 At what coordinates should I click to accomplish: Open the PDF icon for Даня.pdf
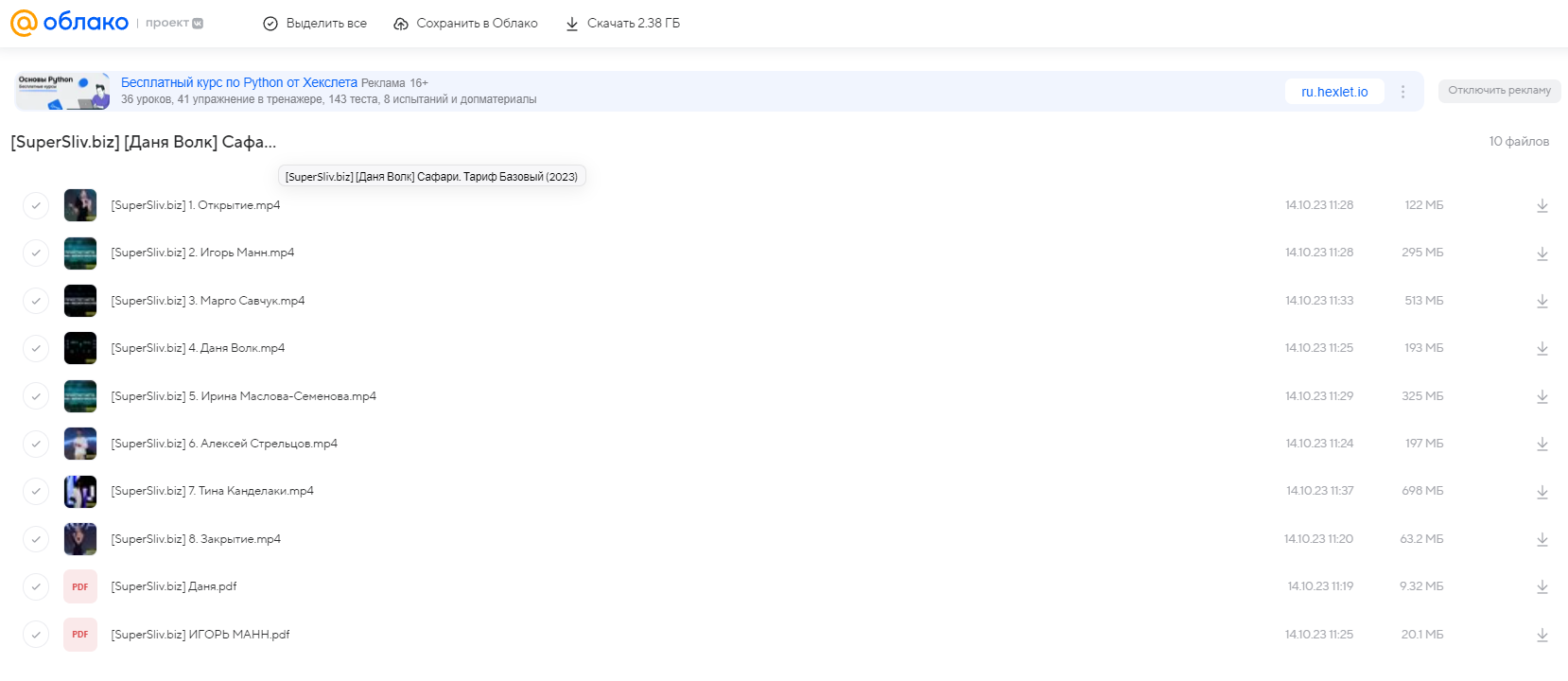point(80,586)
